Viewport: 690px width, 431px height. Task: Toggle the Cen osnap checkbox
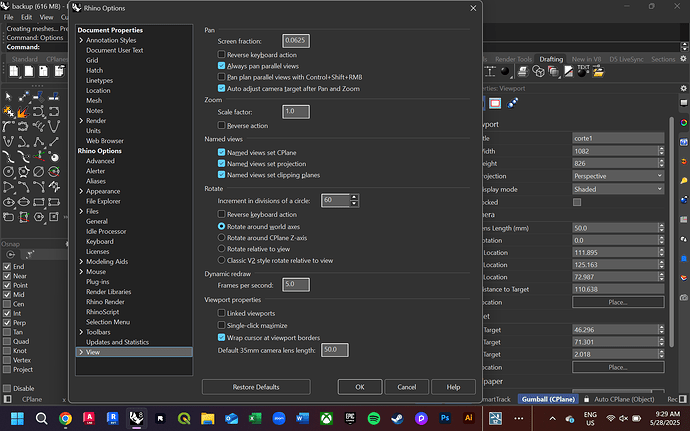pyautogui.click(x=7, y=304)
